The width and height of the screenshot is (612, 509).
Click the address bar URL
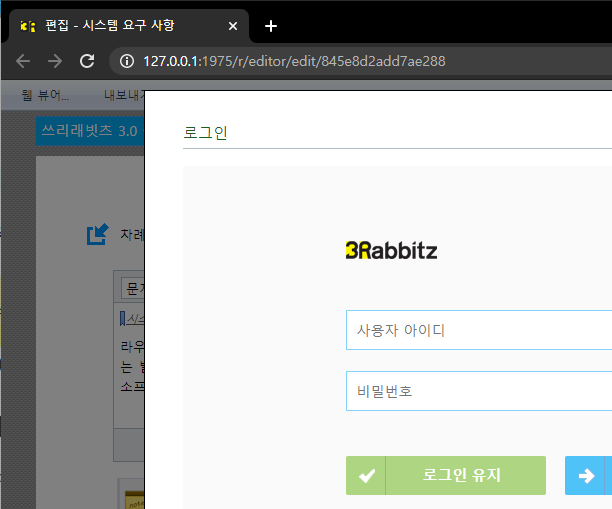point(294,61)
